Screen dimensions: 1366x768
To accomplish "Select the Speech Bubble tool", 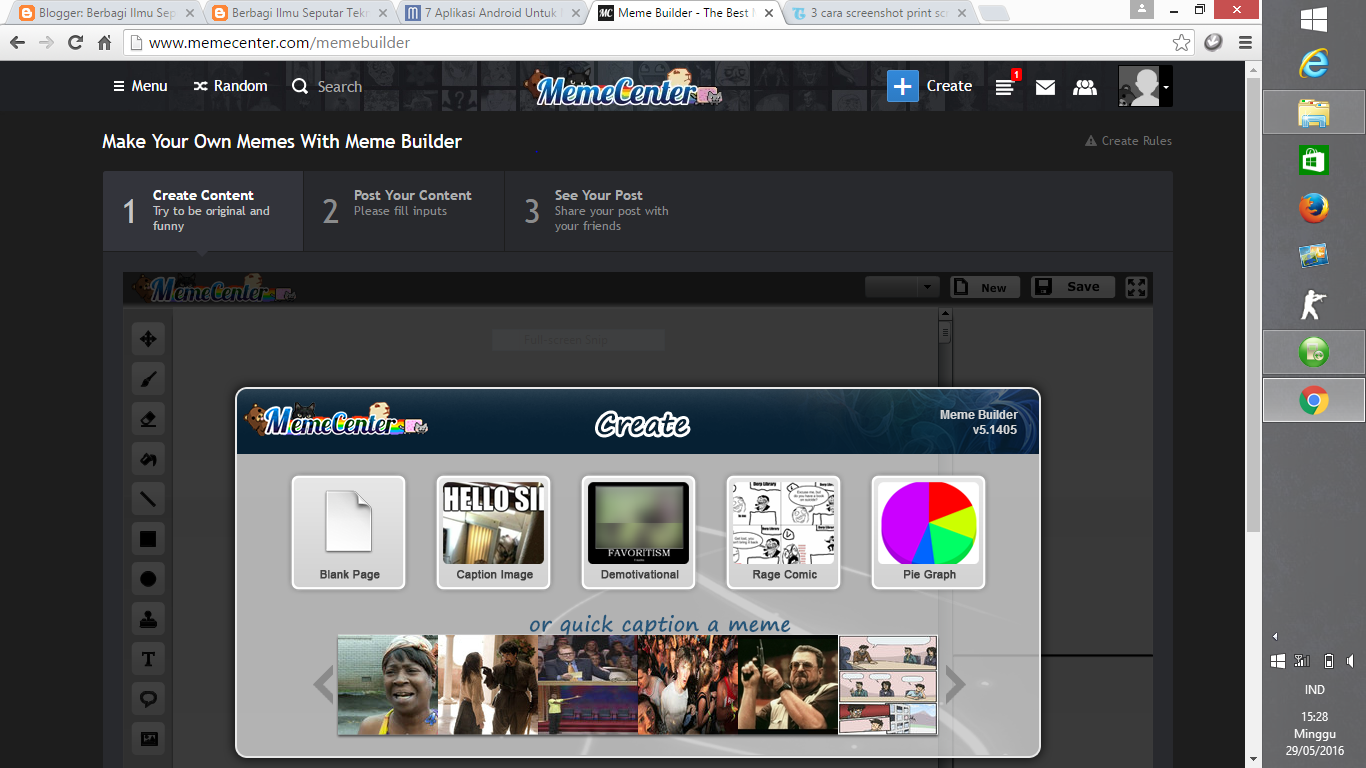I will pos(148,699).
